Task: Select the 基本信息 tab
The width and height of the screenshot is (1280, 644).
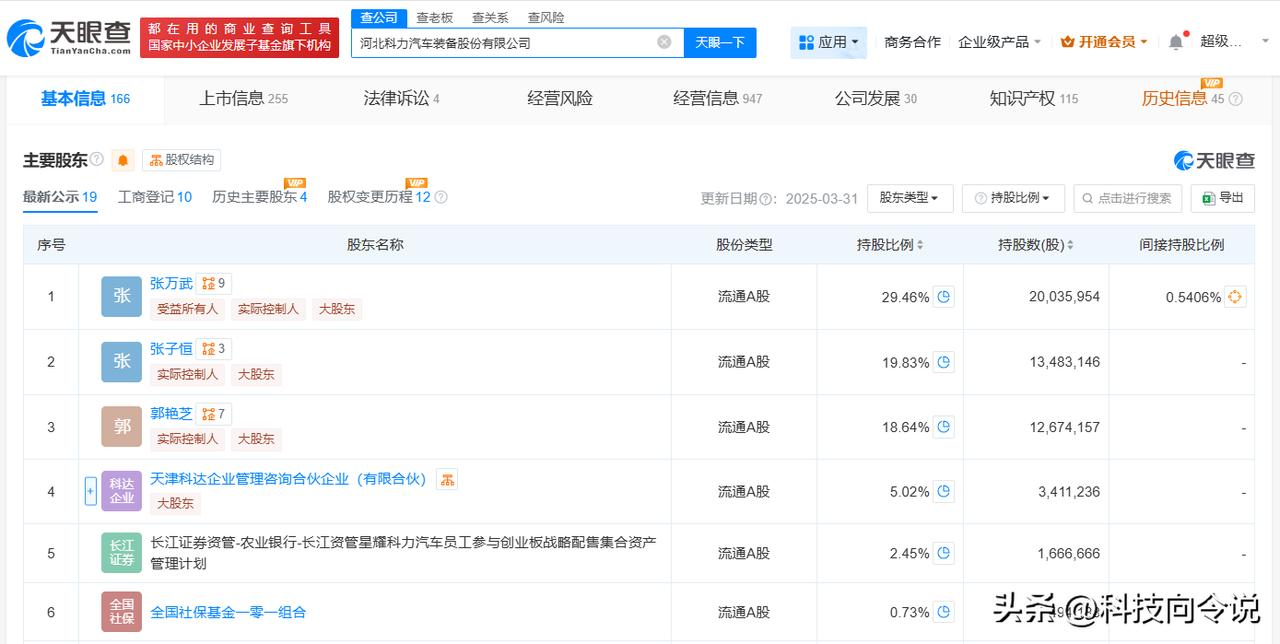Action: 85,98
